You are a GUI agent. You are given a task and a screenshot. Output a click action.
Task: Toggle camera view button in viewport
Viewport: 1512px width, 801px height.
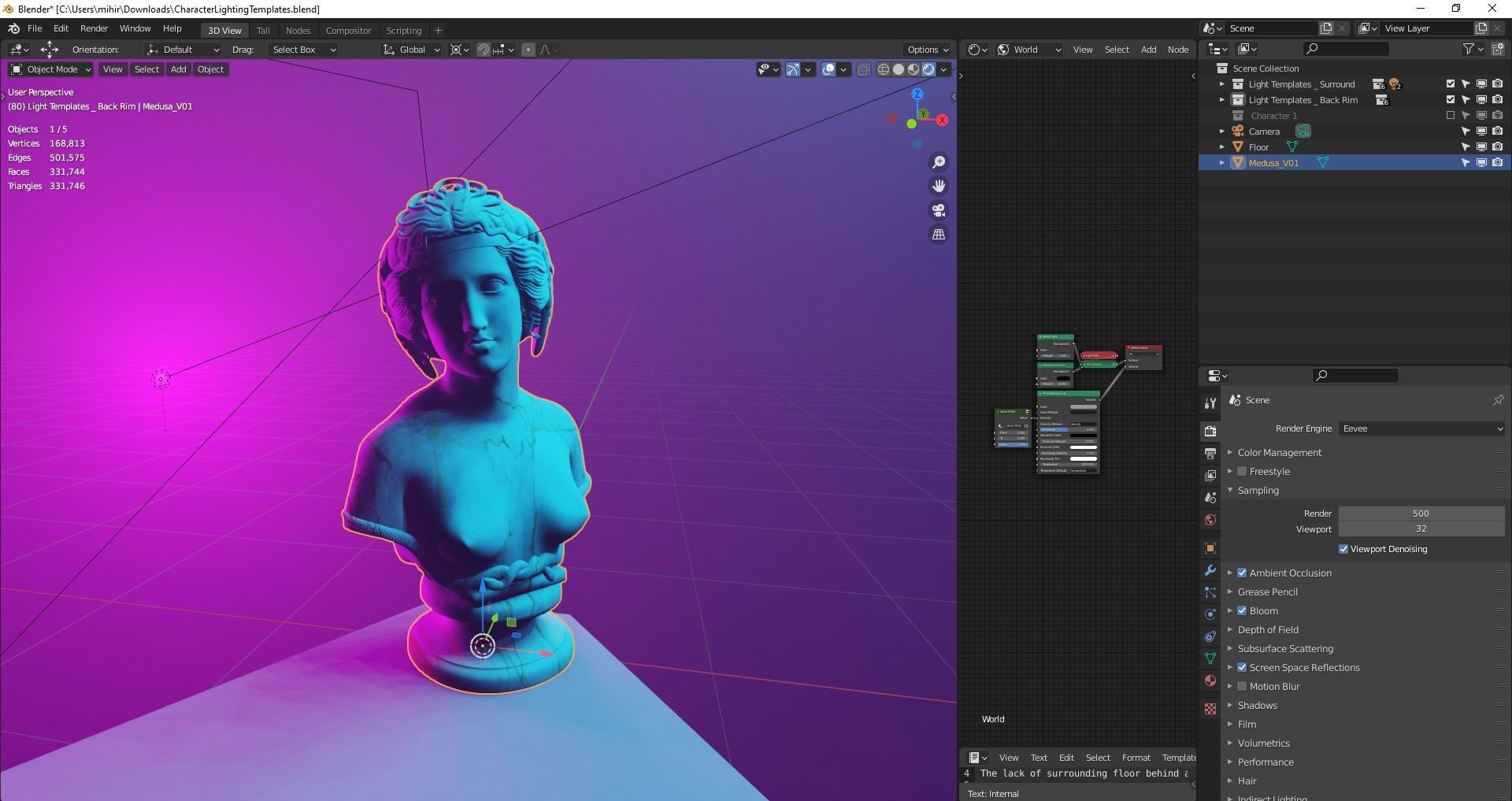pos(939,210)
